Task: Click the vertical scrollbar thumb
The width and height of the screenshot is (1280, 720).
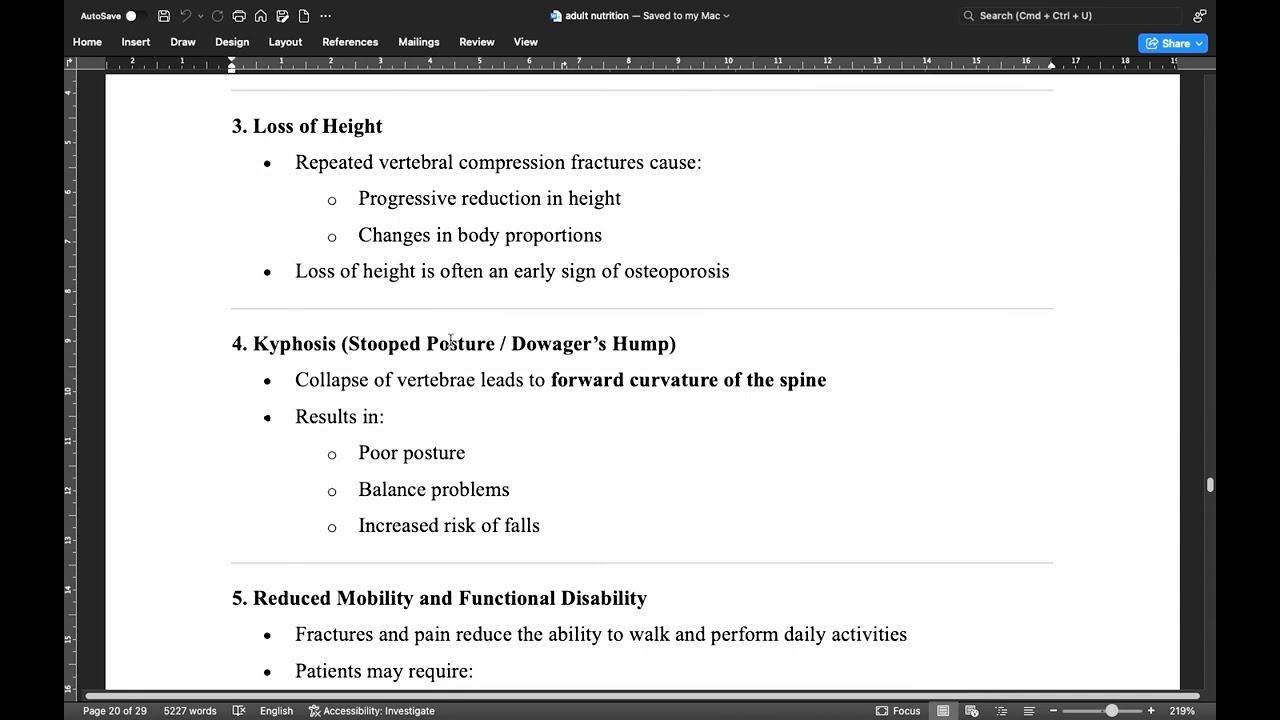Action: coord(1210,485)
